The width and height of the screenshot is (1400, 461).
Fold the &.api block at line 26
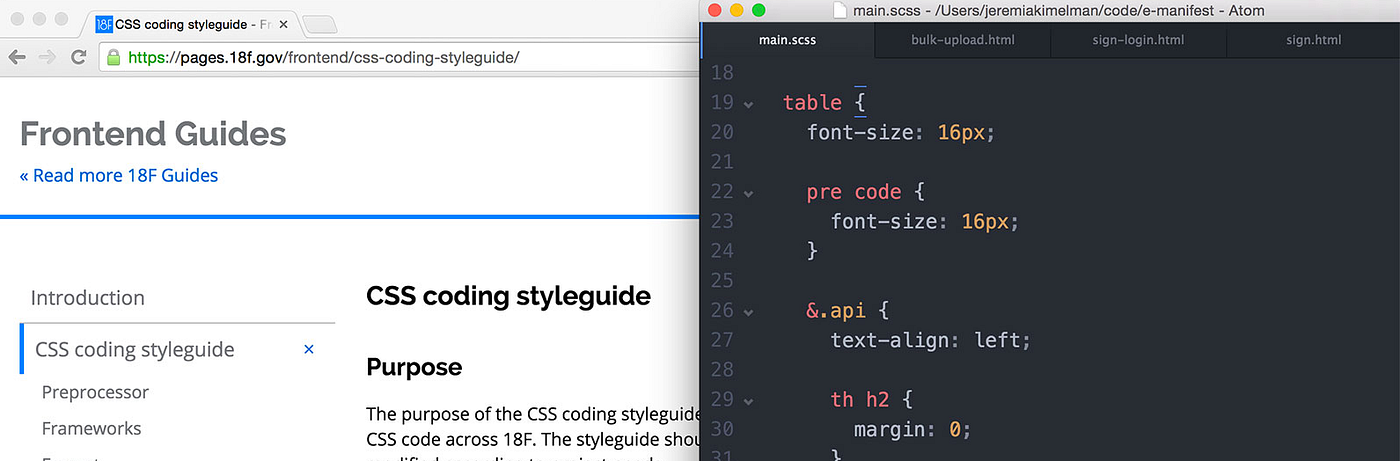tap(748, 311)
